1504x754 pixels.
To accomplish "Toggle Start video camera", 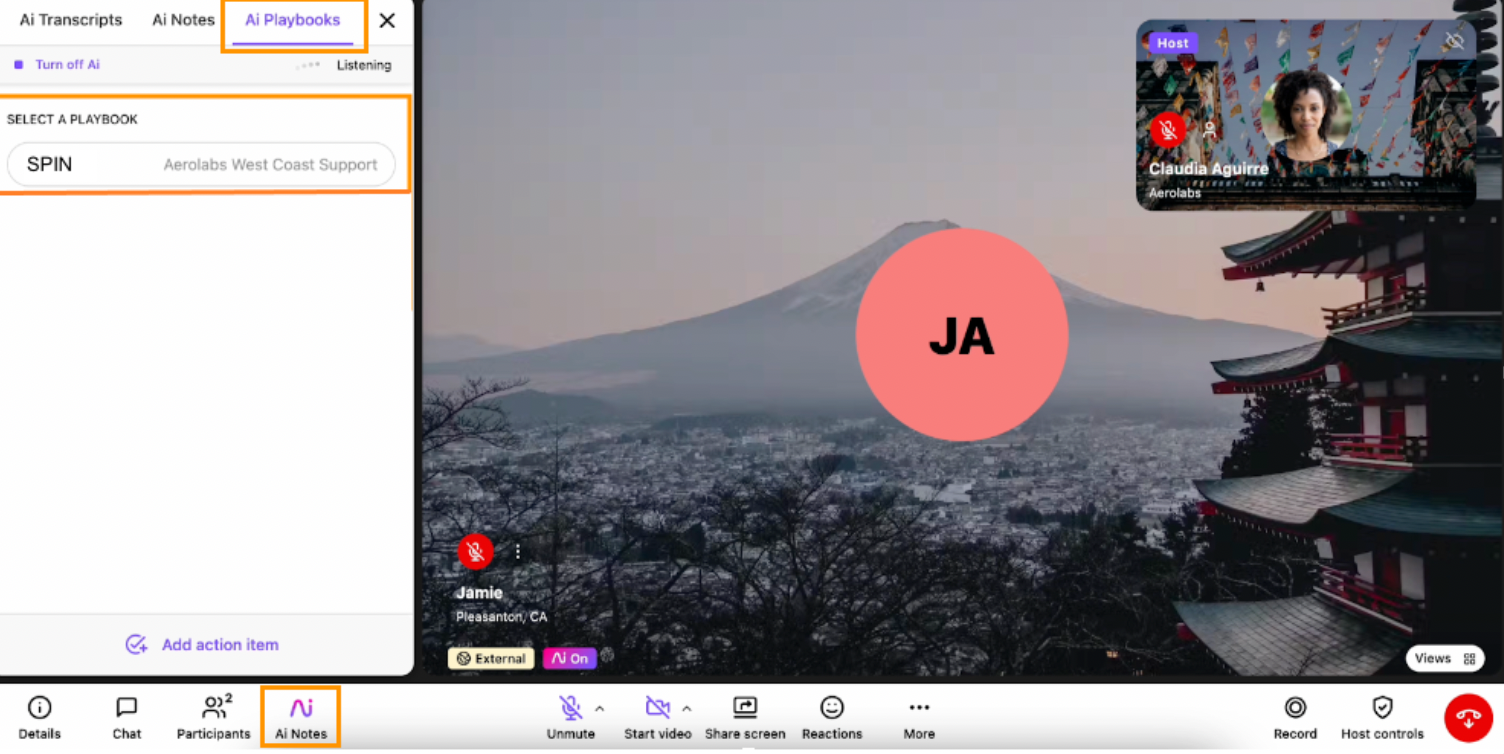I will click(657, 709).
